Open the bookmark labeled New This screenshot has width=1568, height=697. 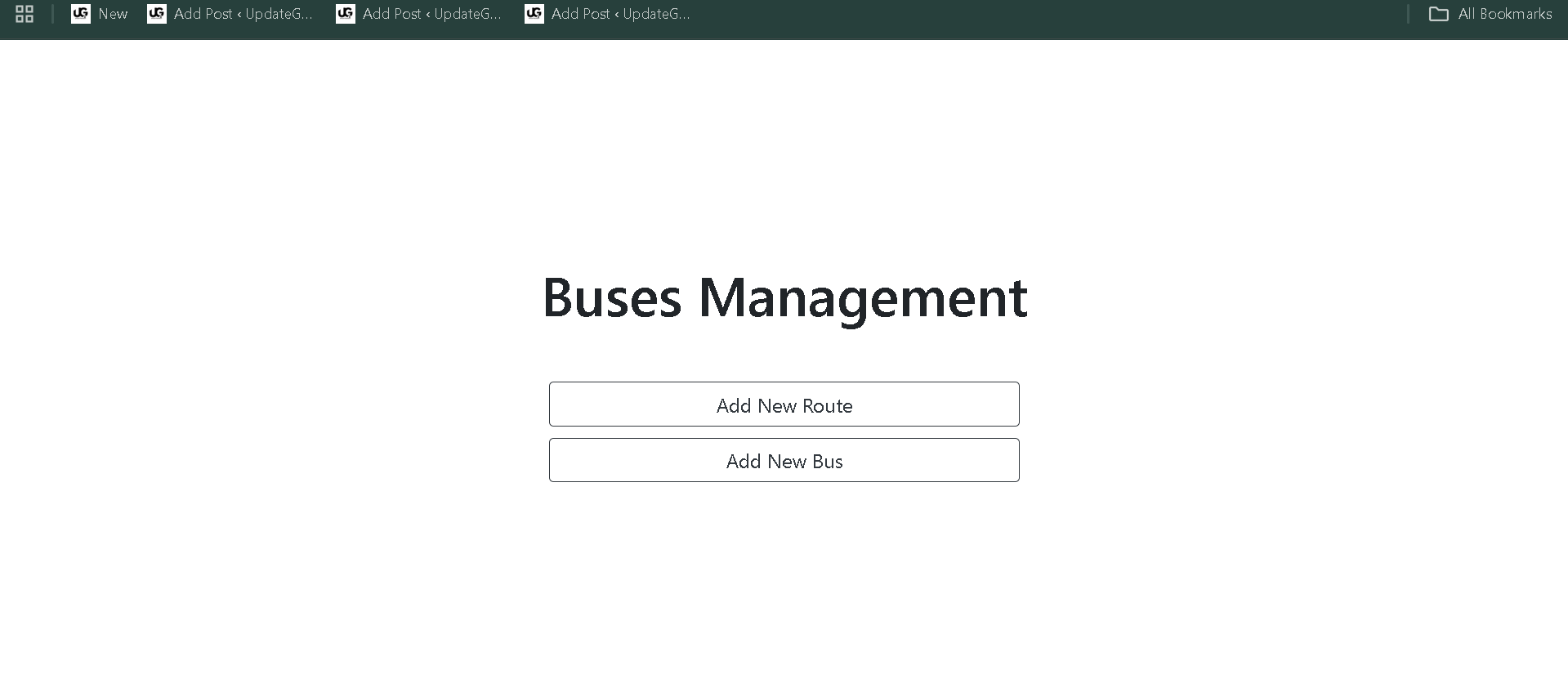pyautogui.click(x=113, y=14)
